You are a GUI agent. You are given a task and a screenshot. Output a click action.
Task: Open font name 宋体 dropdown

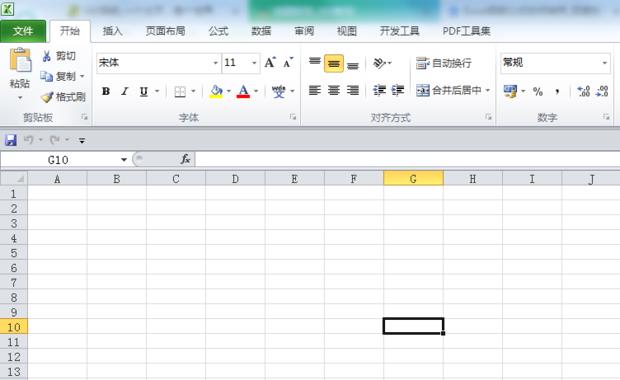pyautogui.click(x=215, y=63)
